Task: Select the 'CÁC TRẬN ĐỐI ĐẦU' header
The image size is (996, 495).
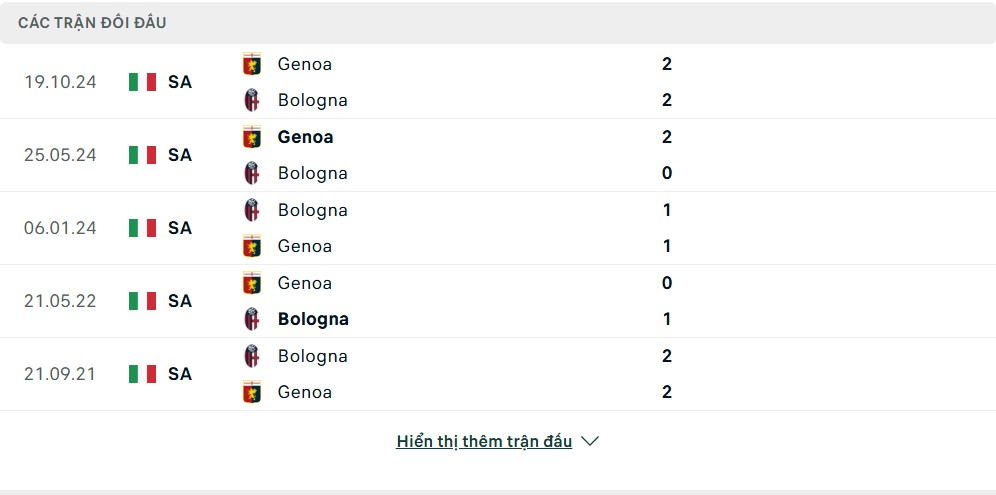Action: click(92, 23)
